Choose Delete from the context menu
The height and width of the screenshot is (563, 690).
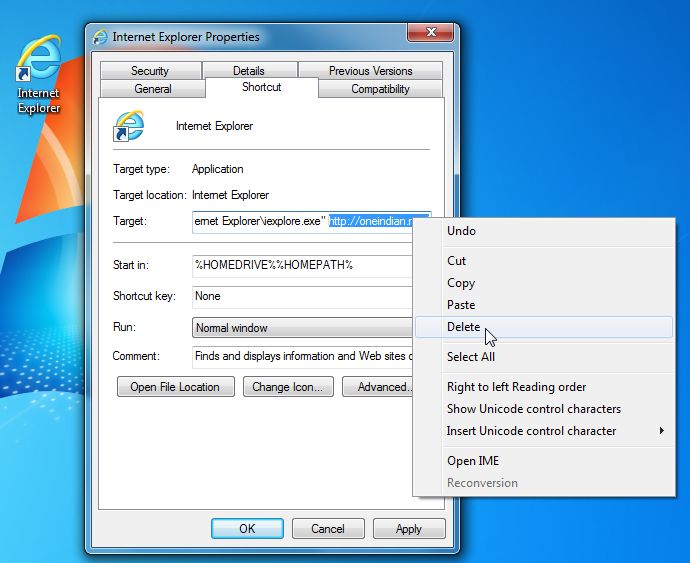pos(544,327)
